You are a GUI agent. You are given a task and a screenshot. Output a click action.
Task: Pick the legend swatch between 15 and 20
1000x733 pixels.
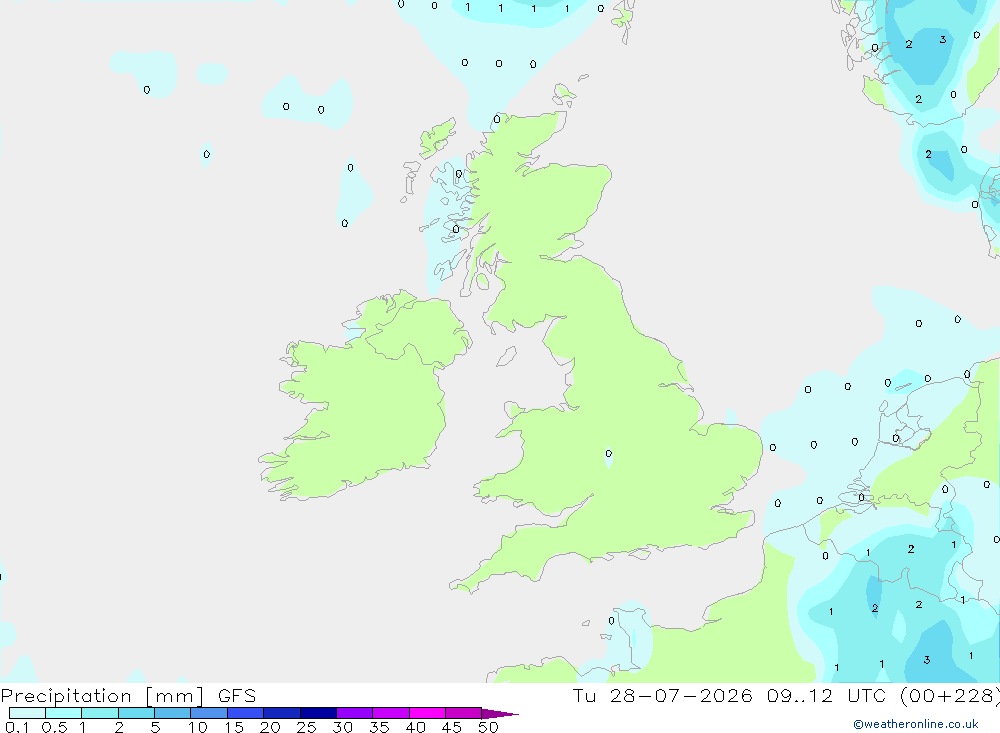246,713
